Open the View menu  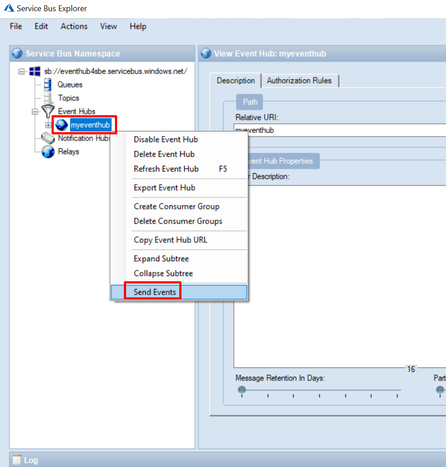(108, 26)
